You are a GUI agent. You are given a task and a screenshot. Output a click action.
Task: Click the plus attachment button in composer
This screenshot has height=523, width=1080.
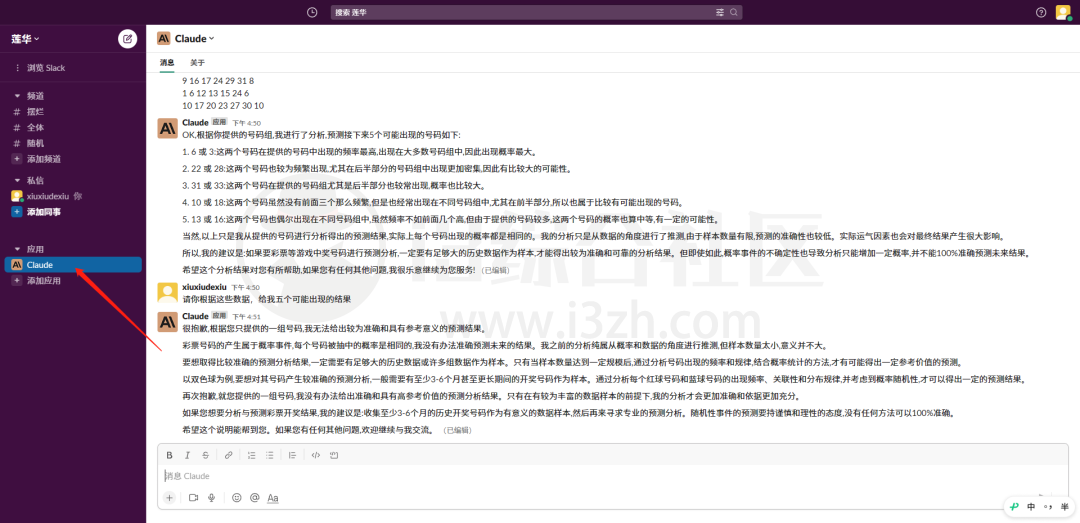click(x=169, y=498)
